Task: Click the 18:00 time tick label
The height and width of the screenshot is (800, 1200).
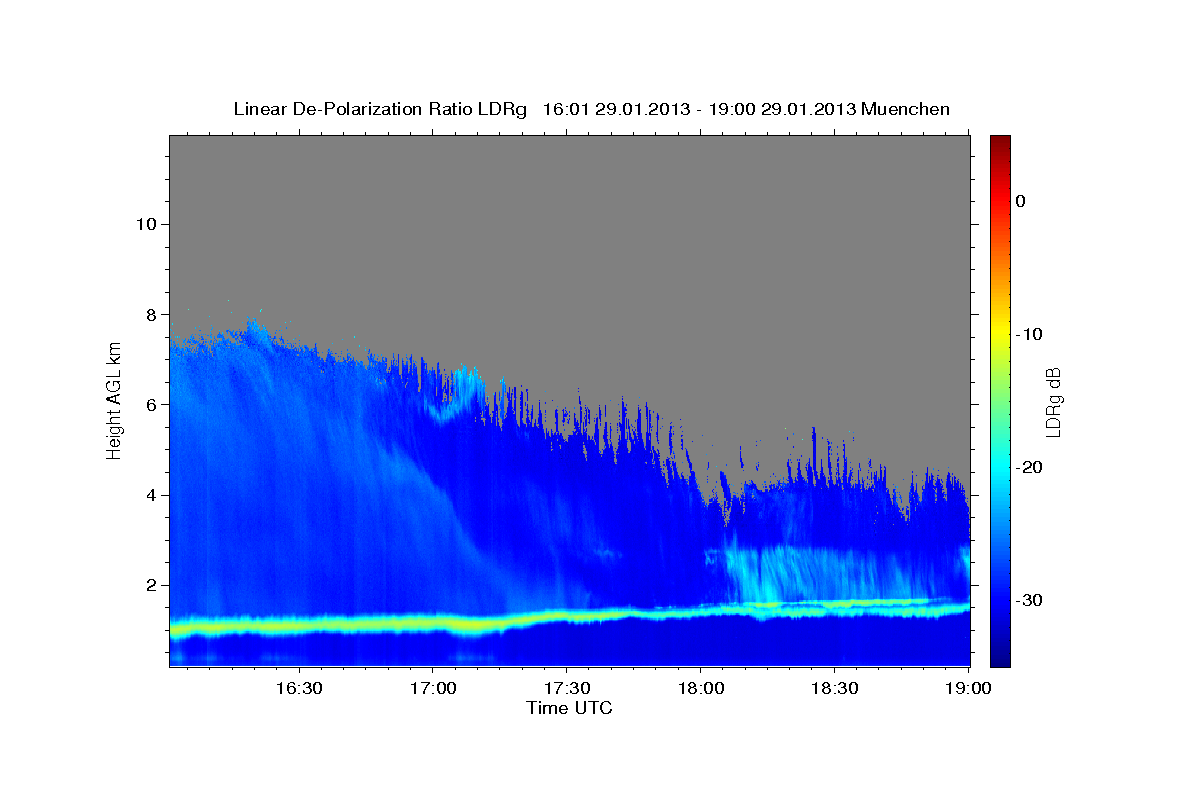Action: point(700,688)
